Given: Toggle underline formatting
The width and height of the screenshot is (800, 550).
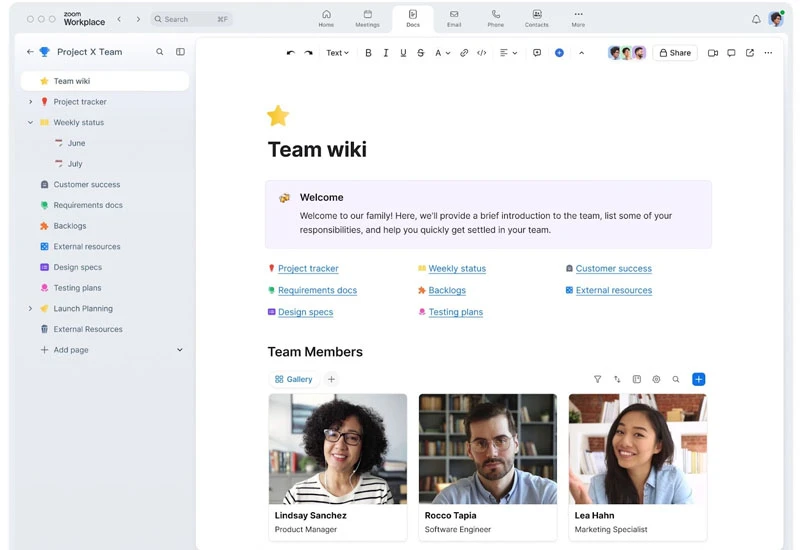Looking at the screenshot, I should pos(403,53).
